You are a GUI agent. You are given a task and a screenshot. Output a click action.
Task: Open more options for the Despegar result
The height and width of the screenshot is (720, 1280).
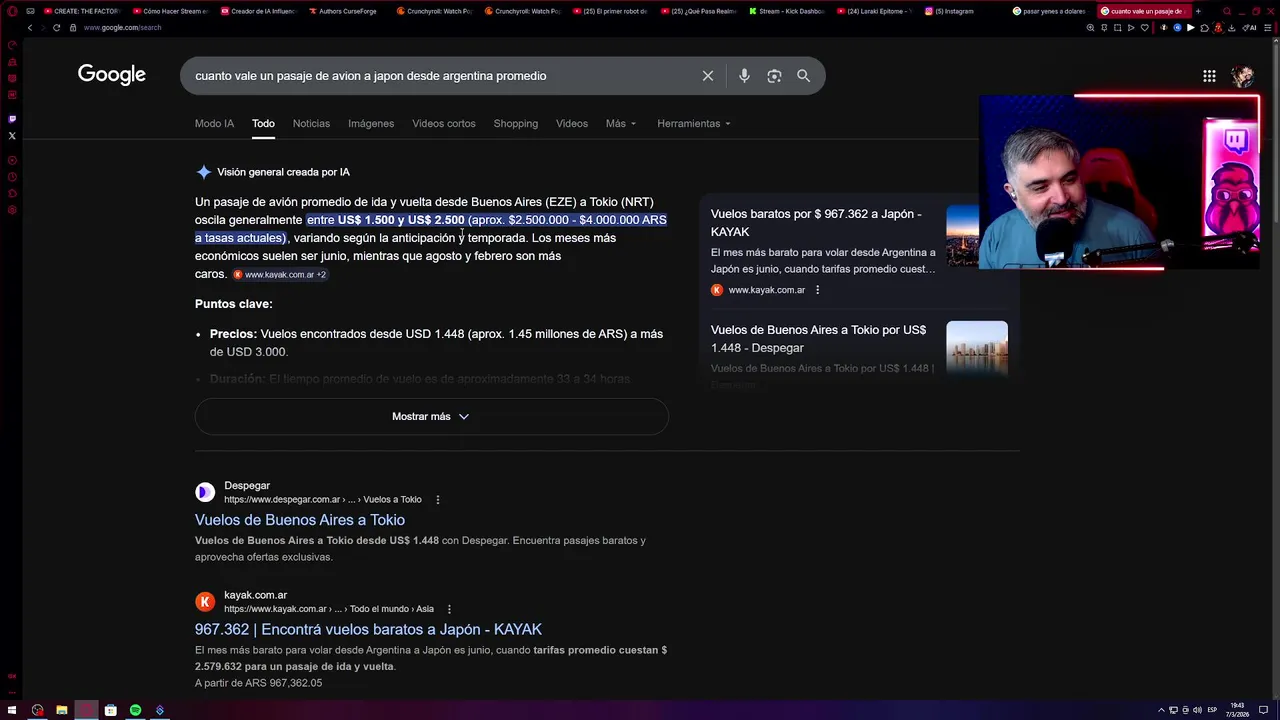click(437, 500)
